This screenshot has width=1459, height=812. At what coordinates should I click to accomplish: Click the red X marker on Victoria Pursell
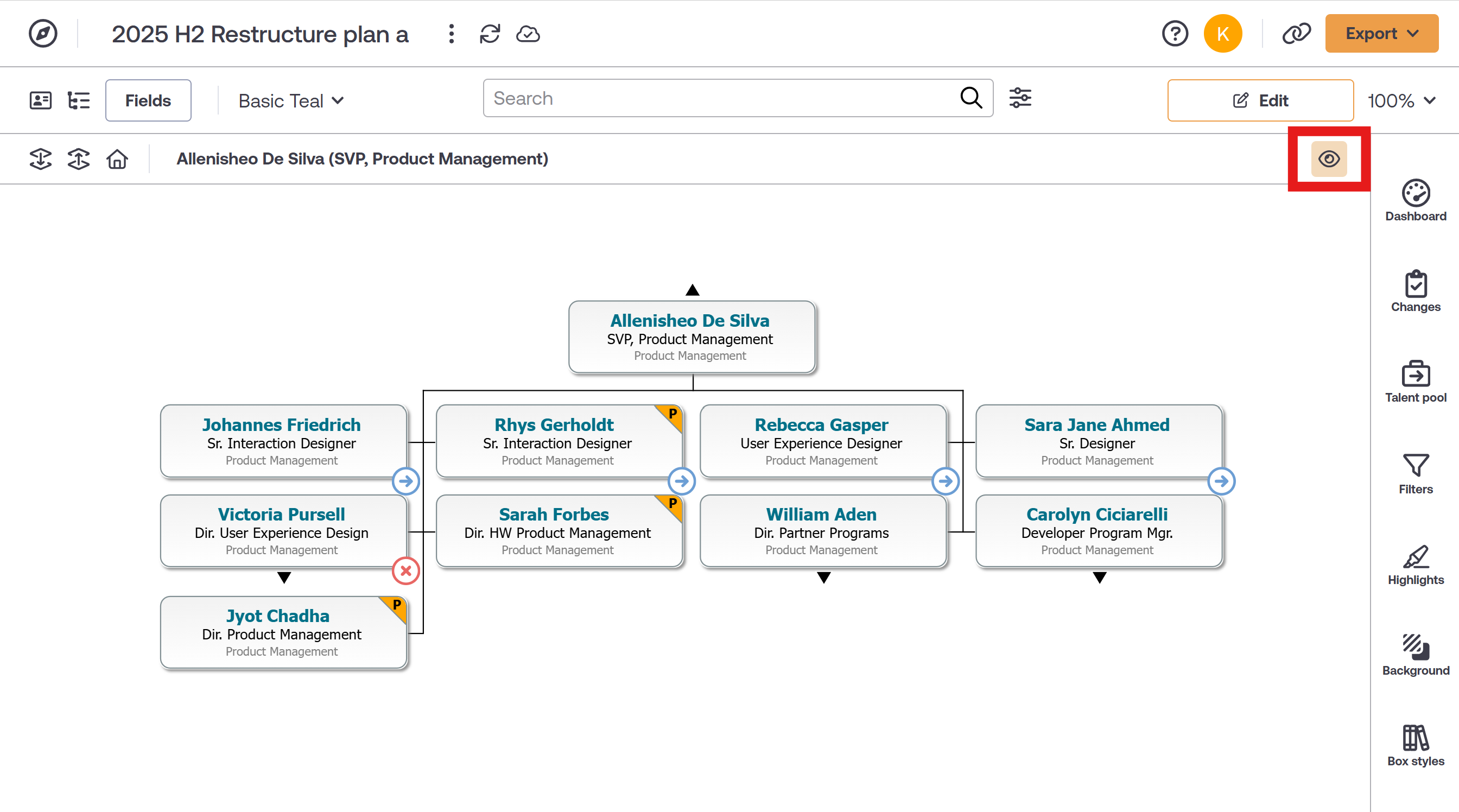coord(405,571)
